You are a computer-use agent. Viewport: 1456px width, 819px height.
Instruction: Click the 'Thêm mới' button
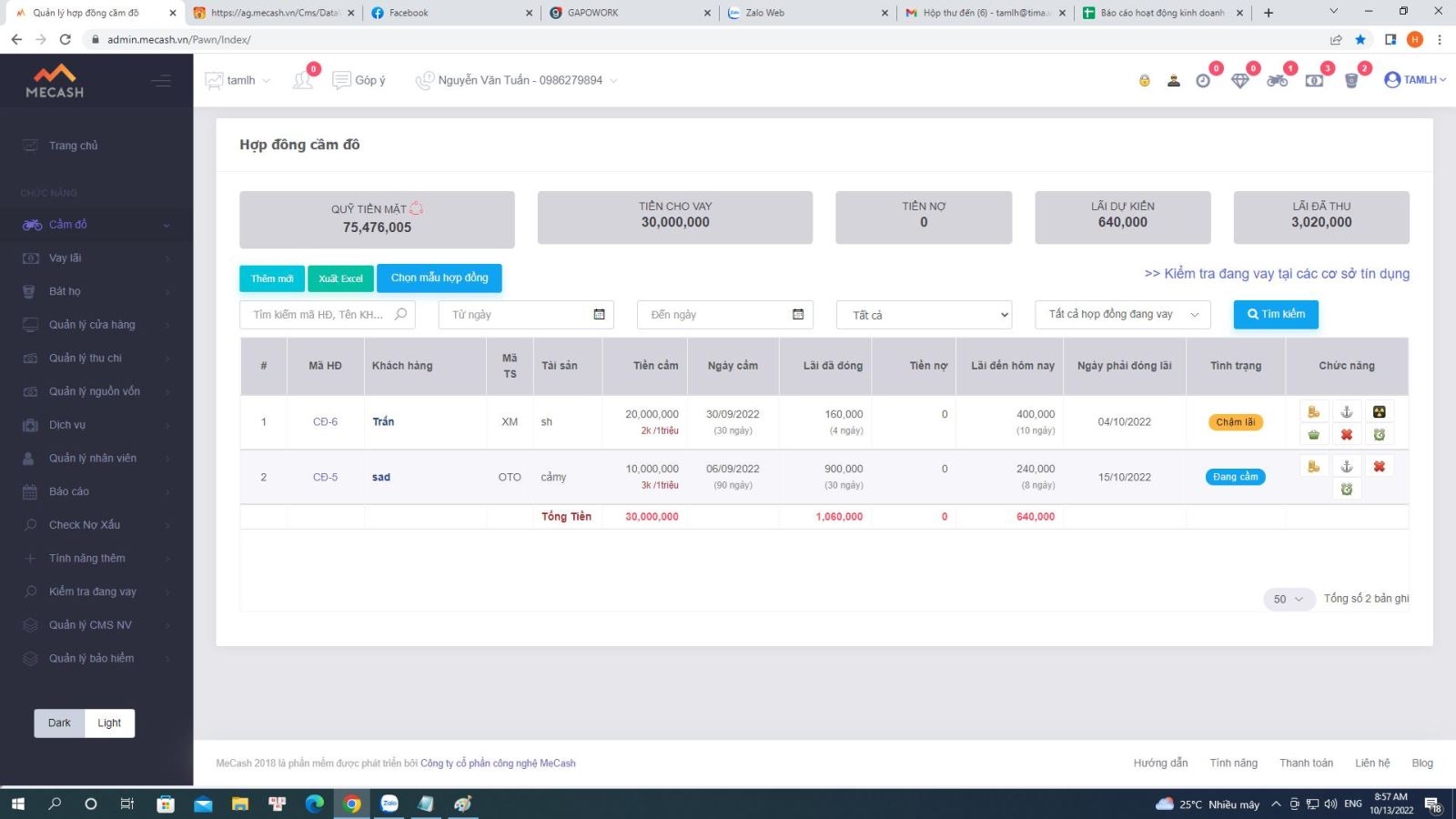click(x=272, y=278)
